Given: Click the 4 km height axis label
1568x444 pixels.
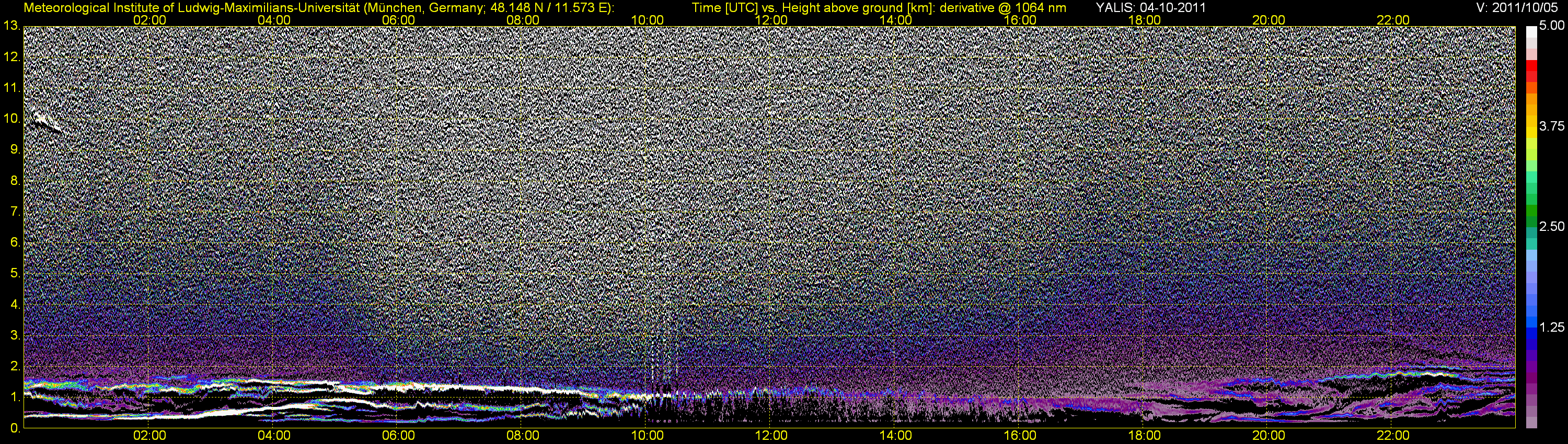Looking at the screenshot, I should point(15,304).
